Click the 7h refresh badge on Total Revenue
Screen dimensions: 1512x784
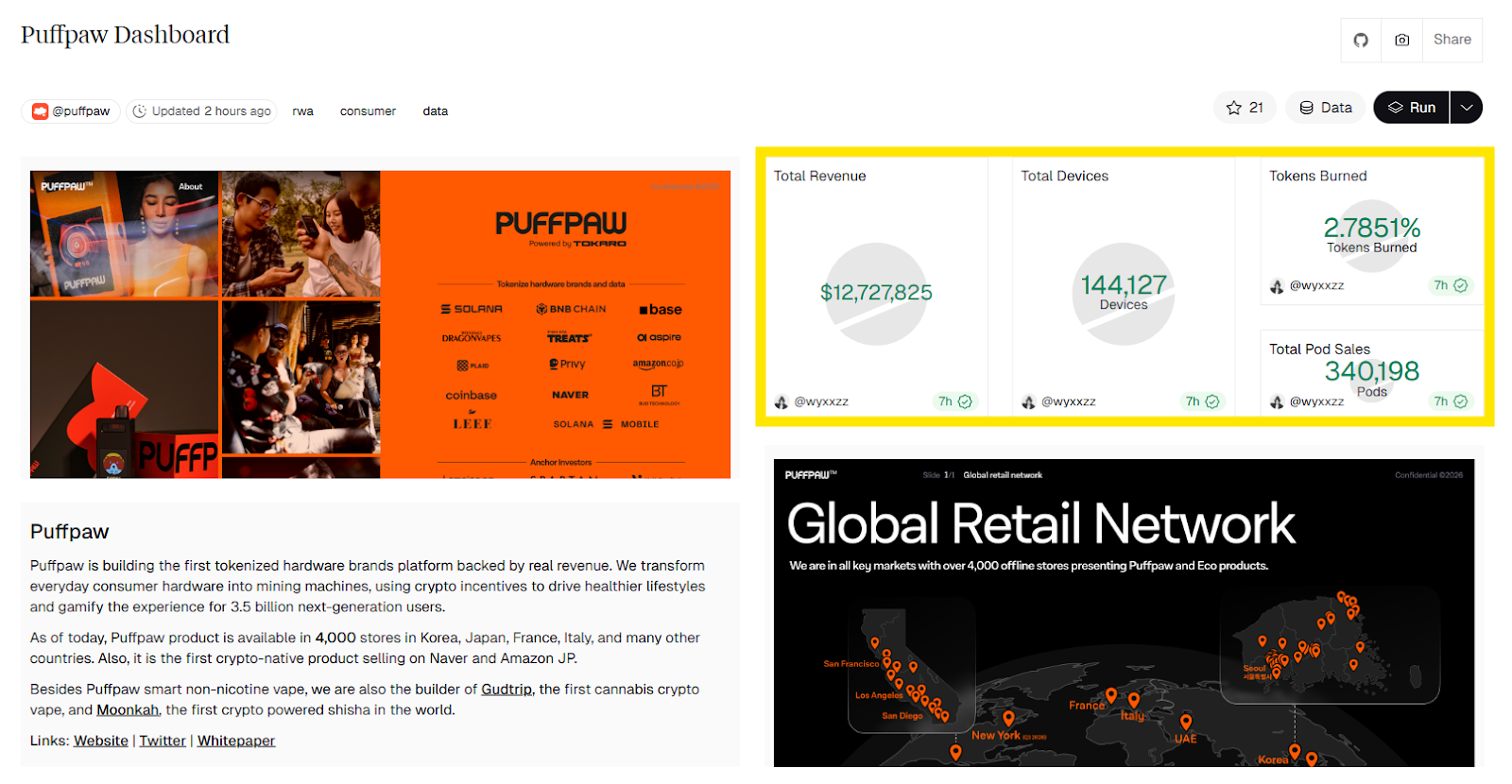coord(954,401)
